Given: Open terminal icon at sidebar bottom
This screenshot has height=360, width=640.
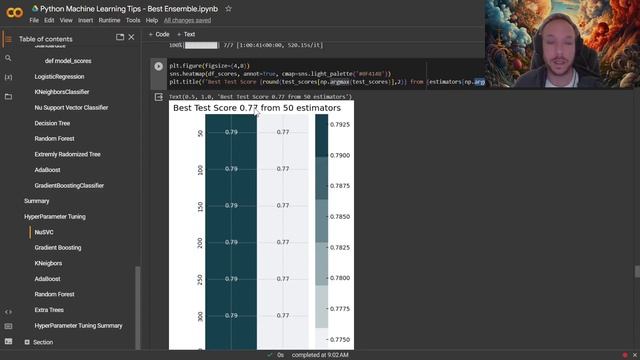Looking at the screenshot, I should pos(8,341).
